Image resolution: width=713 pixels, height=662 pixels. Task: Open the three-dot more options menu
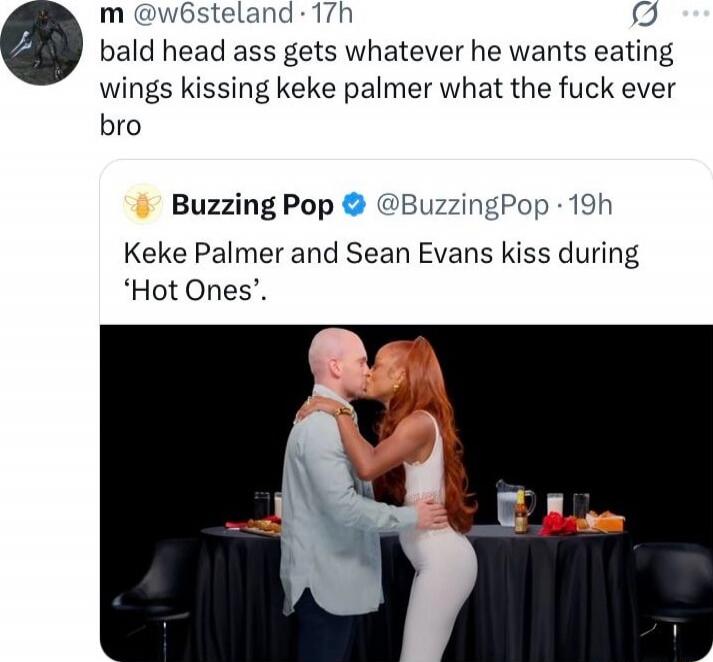[x=696, y=14]
